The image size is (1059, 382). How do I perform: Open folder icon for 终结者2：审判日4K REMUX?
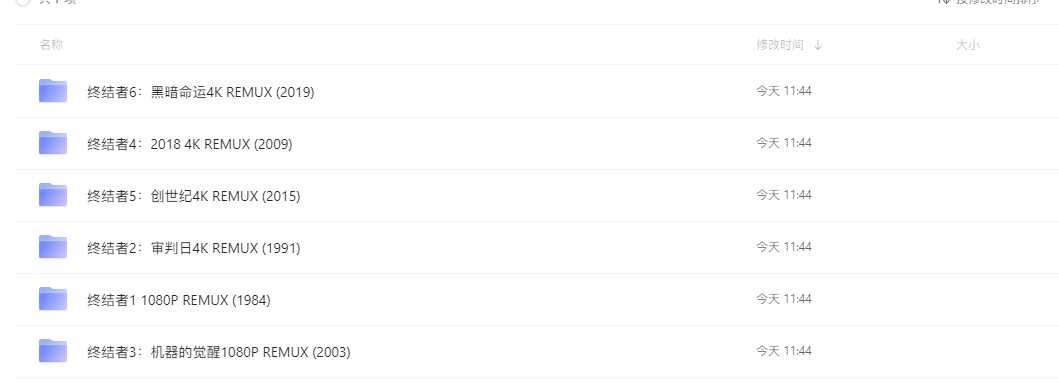click(53, 247)
